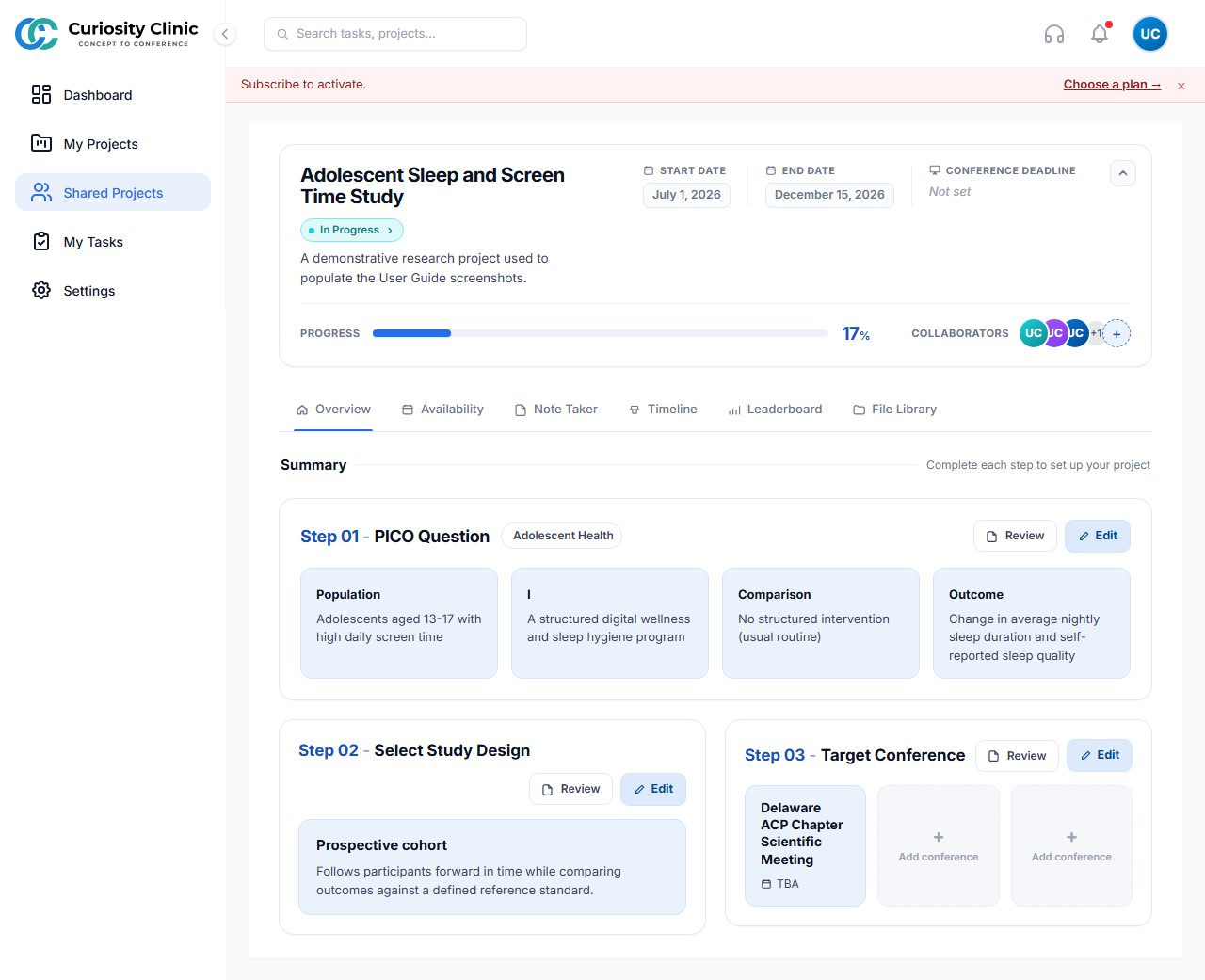This screenshot has width=1205, height=980.
Task: Click the Adolescent Health tag
Action: tap(562, 536)
